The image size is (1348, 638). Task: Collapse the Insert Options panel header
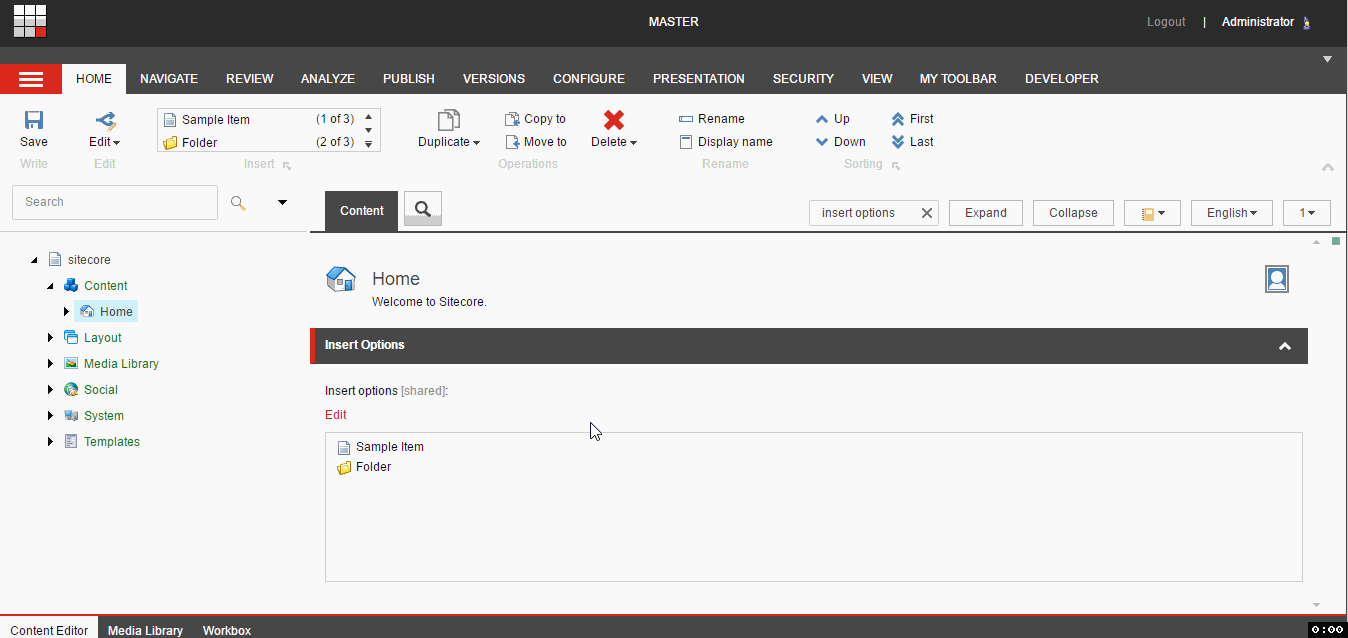[1285, 345]
